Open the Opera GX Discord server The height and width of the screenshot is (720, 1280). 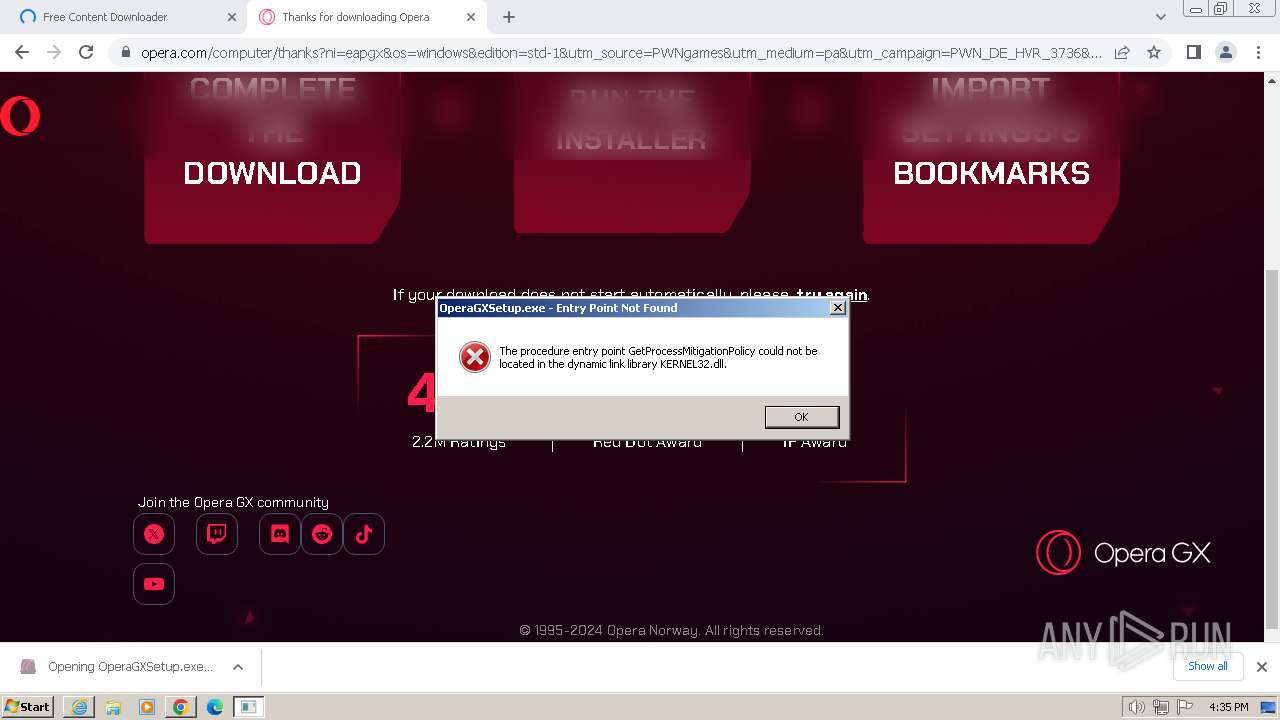(280, 534)
